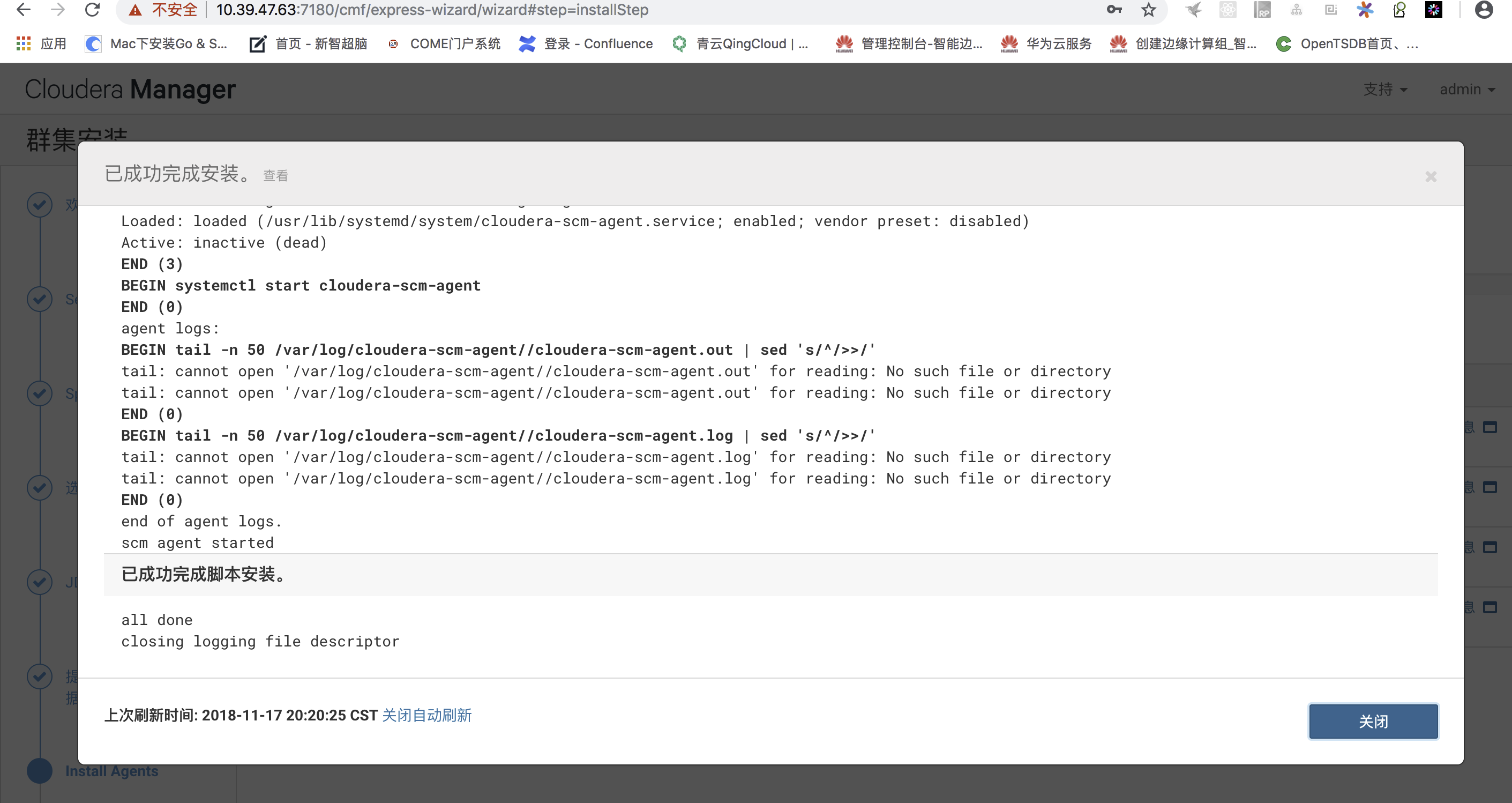The width and height of the screenshot is (1512, 803).
Task: Click the browser back arrow
Action: [24, 10]
